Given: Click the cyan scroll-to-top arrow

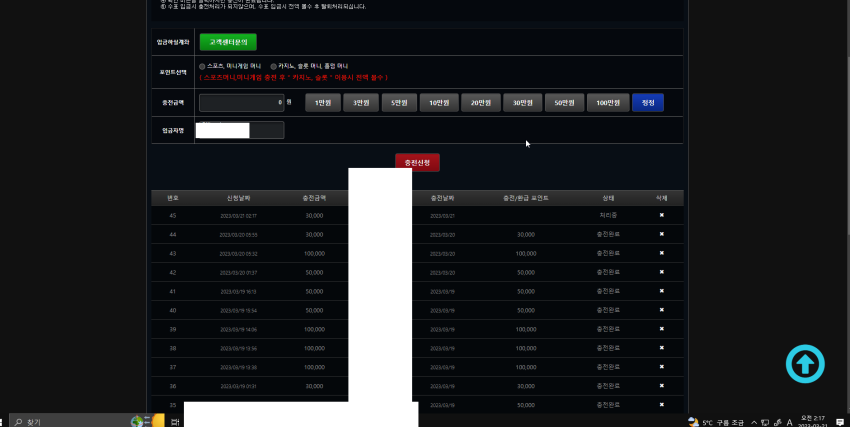Looking at the screenshot, I should pos(805,364).
